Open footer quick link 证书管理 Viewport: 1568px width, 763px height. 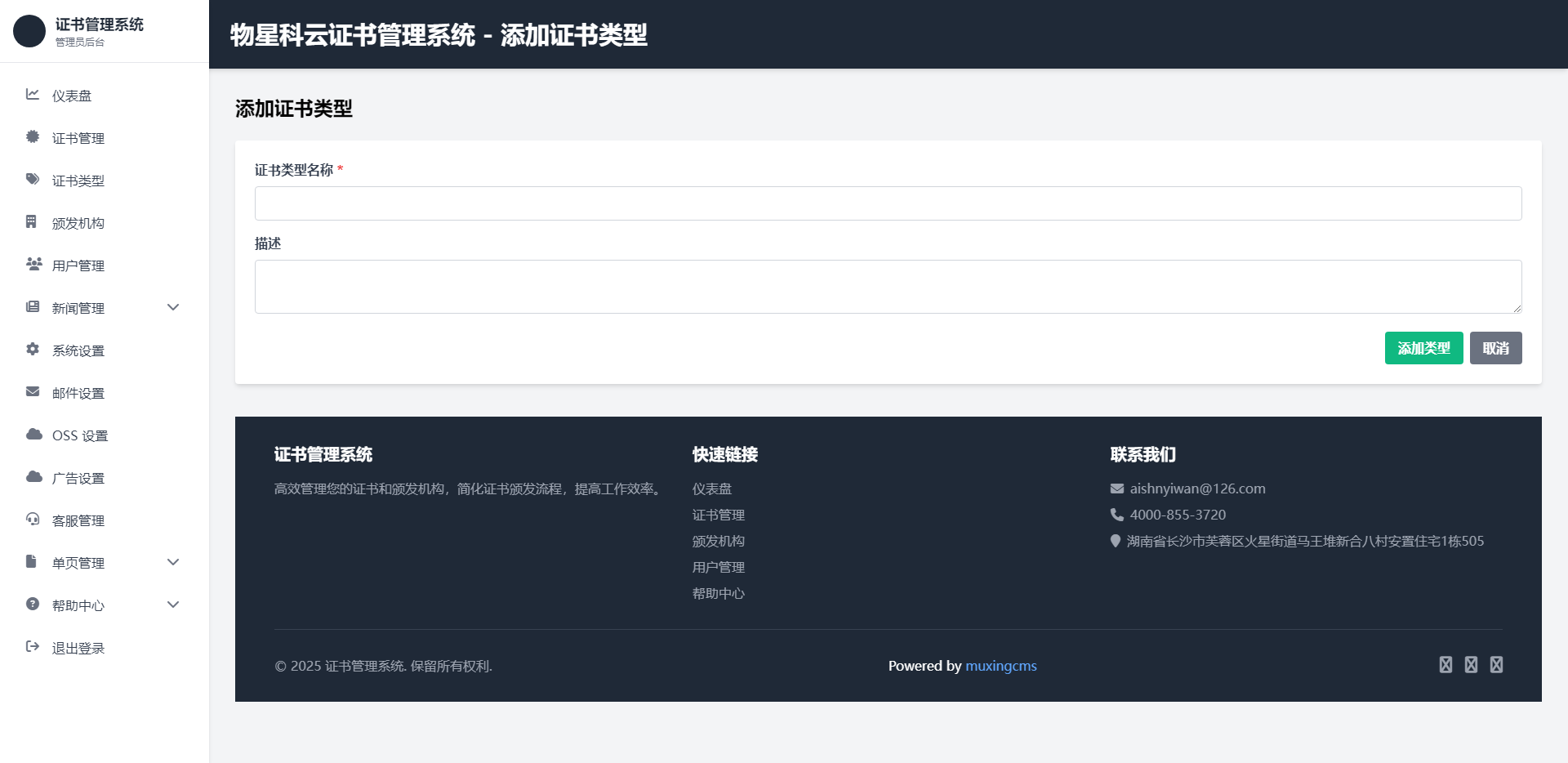[x=719, y=515]
